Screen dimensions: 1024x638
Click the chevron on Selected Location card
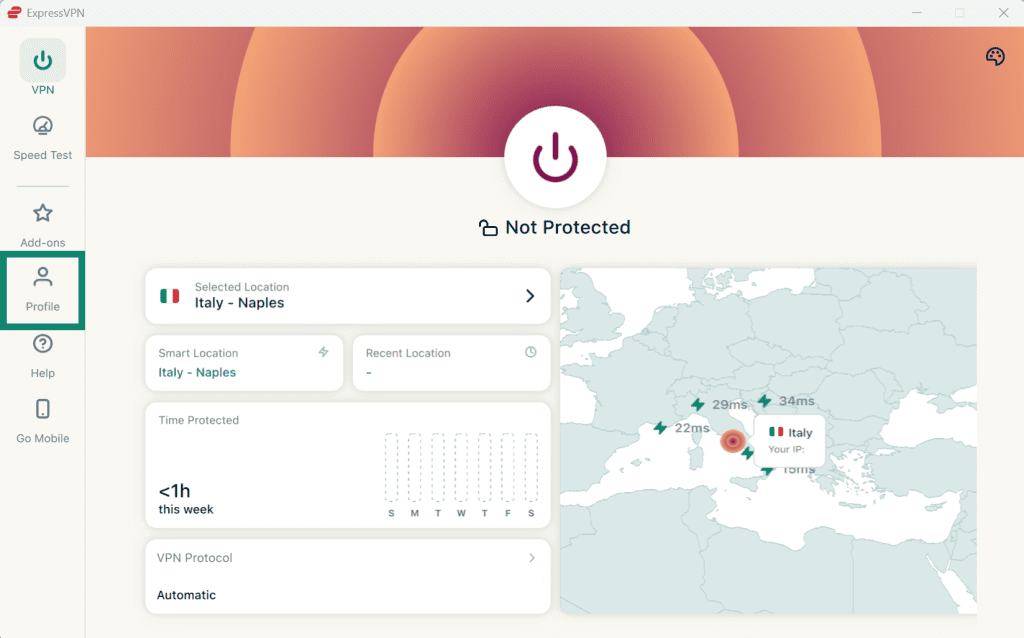(x=530, y=296)
